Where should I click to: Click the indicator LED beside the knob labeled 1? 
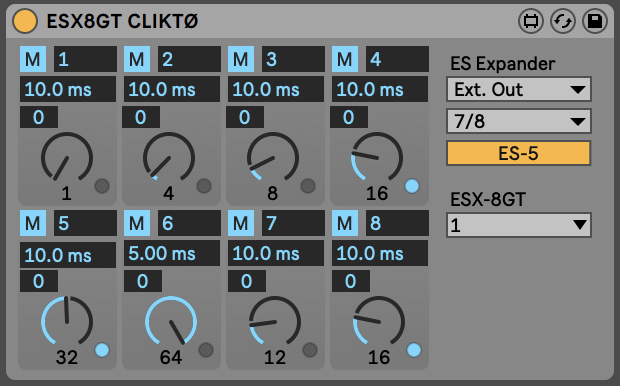[x=102, y=186]
